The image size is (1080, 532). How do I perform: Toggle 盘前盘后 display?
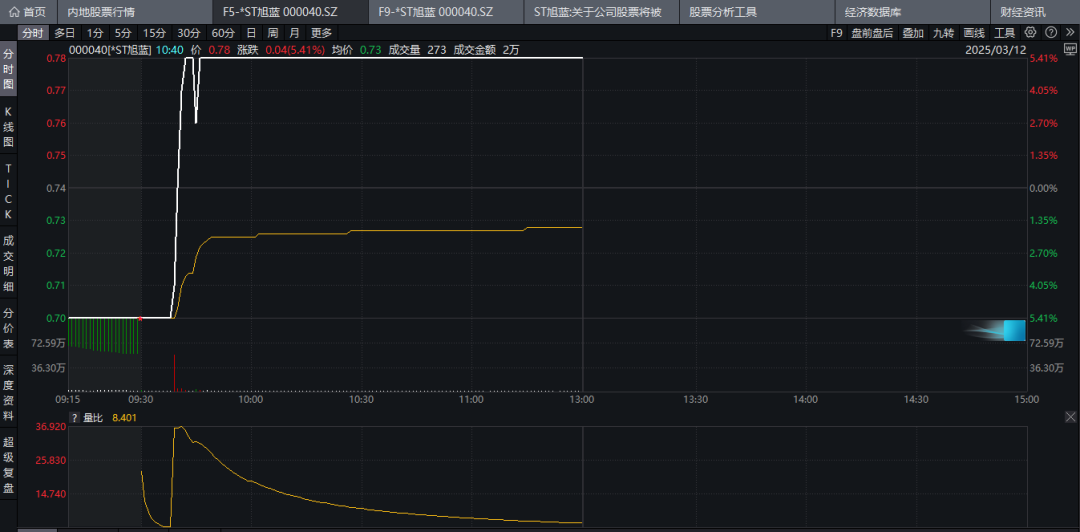[873, 33]
